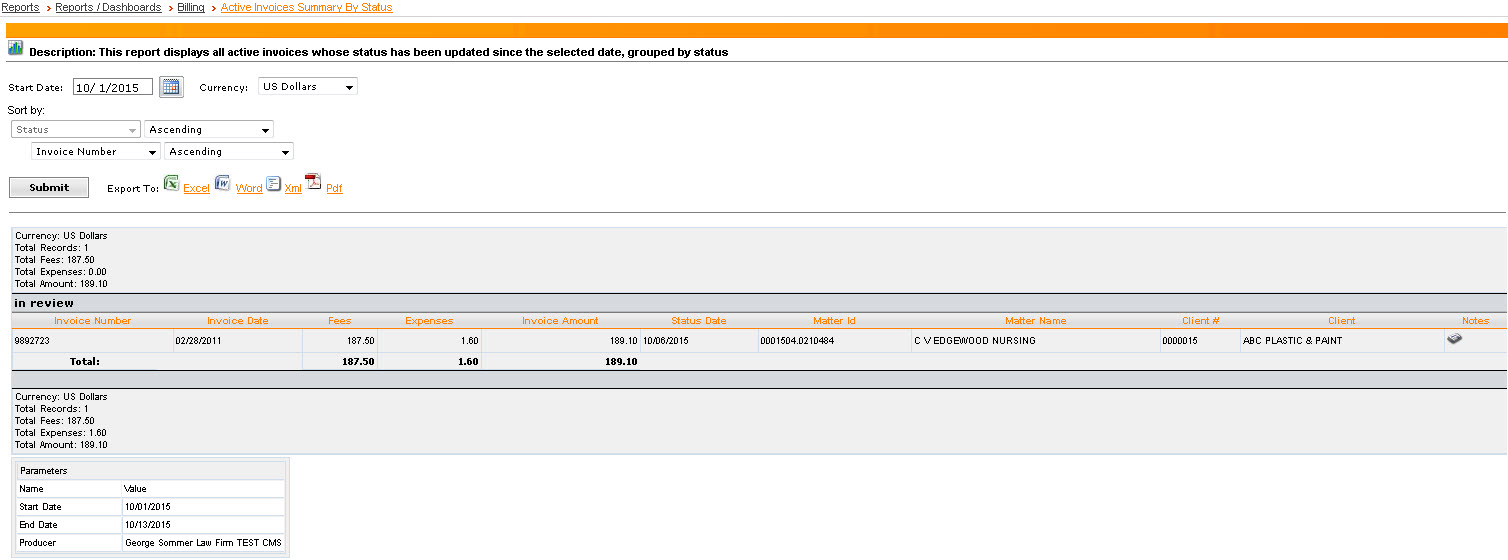This screenshot has height=560, width=1508.
Task: Click the Active Invoices Summary By Status breadcrumb
Action: coord(306,7)
